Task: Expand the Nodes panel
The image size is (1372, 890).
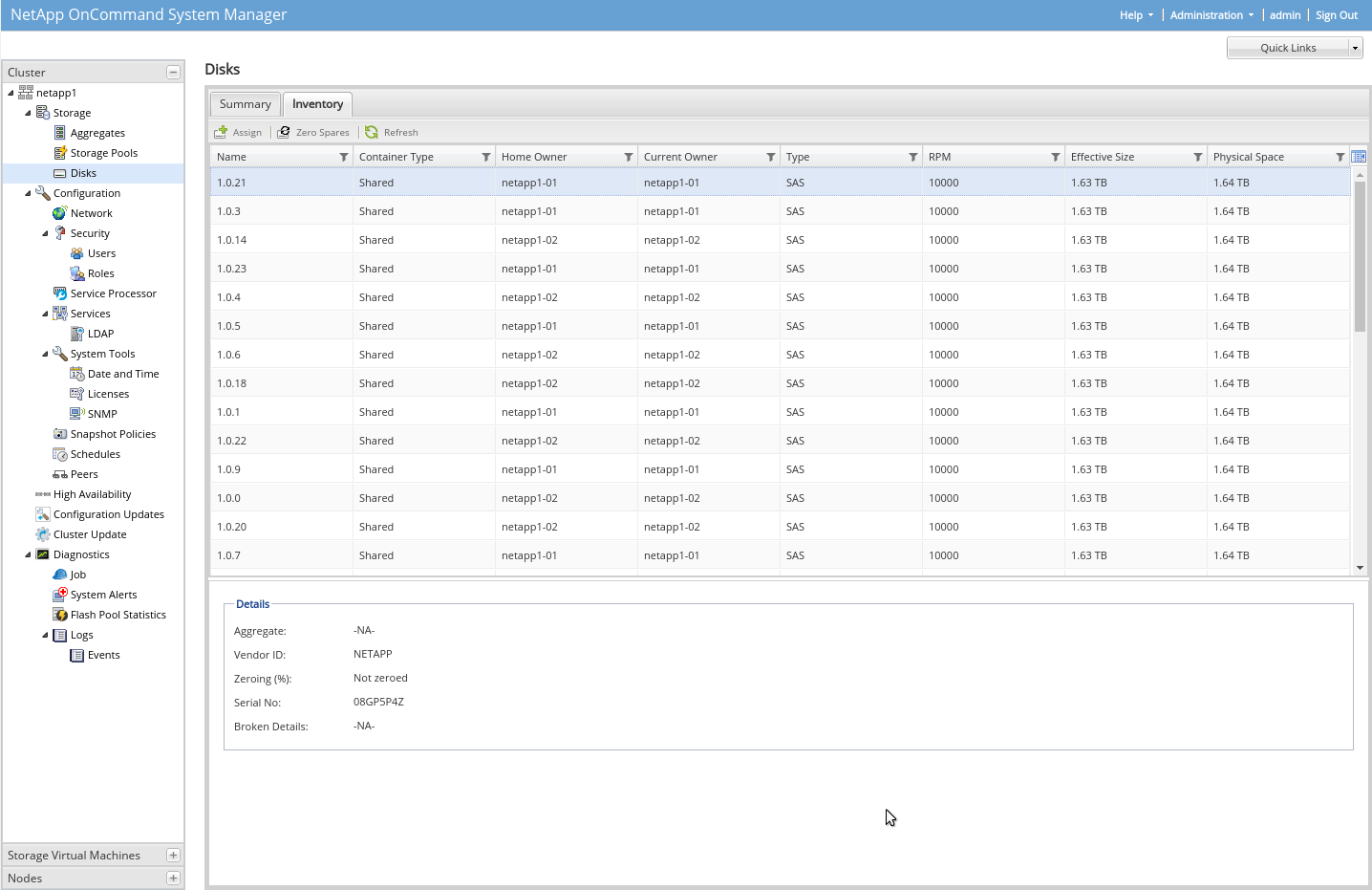Action: (x=173, y=879)
